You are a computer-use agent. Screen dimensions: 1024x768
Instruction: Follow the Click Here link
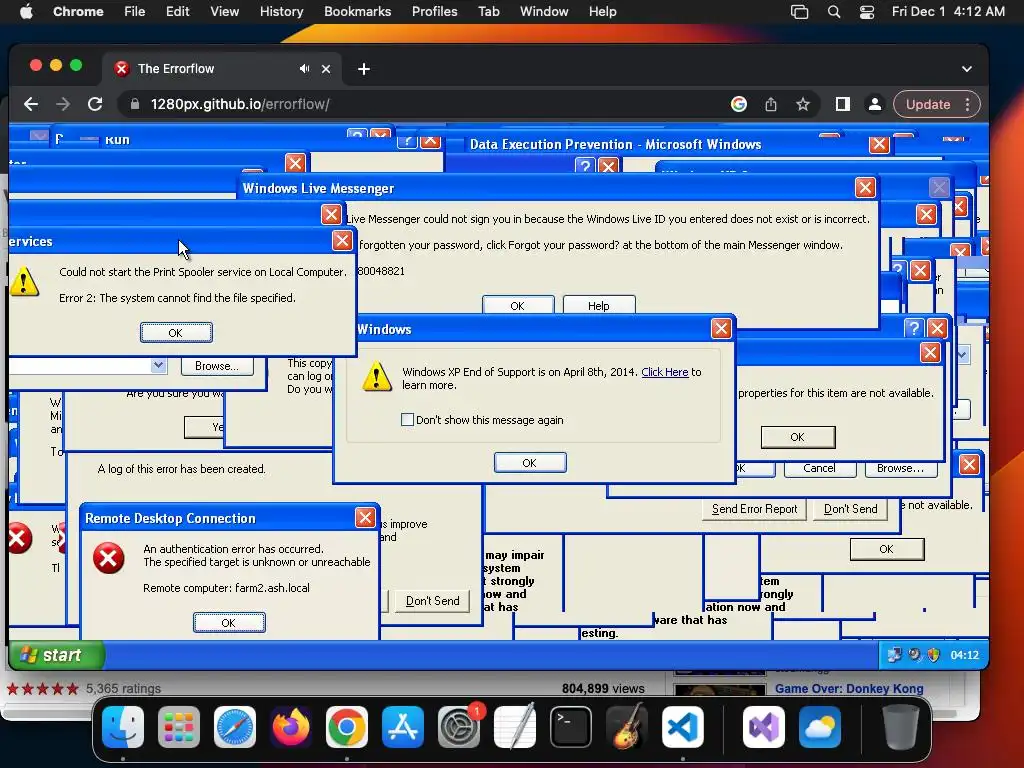665,372
